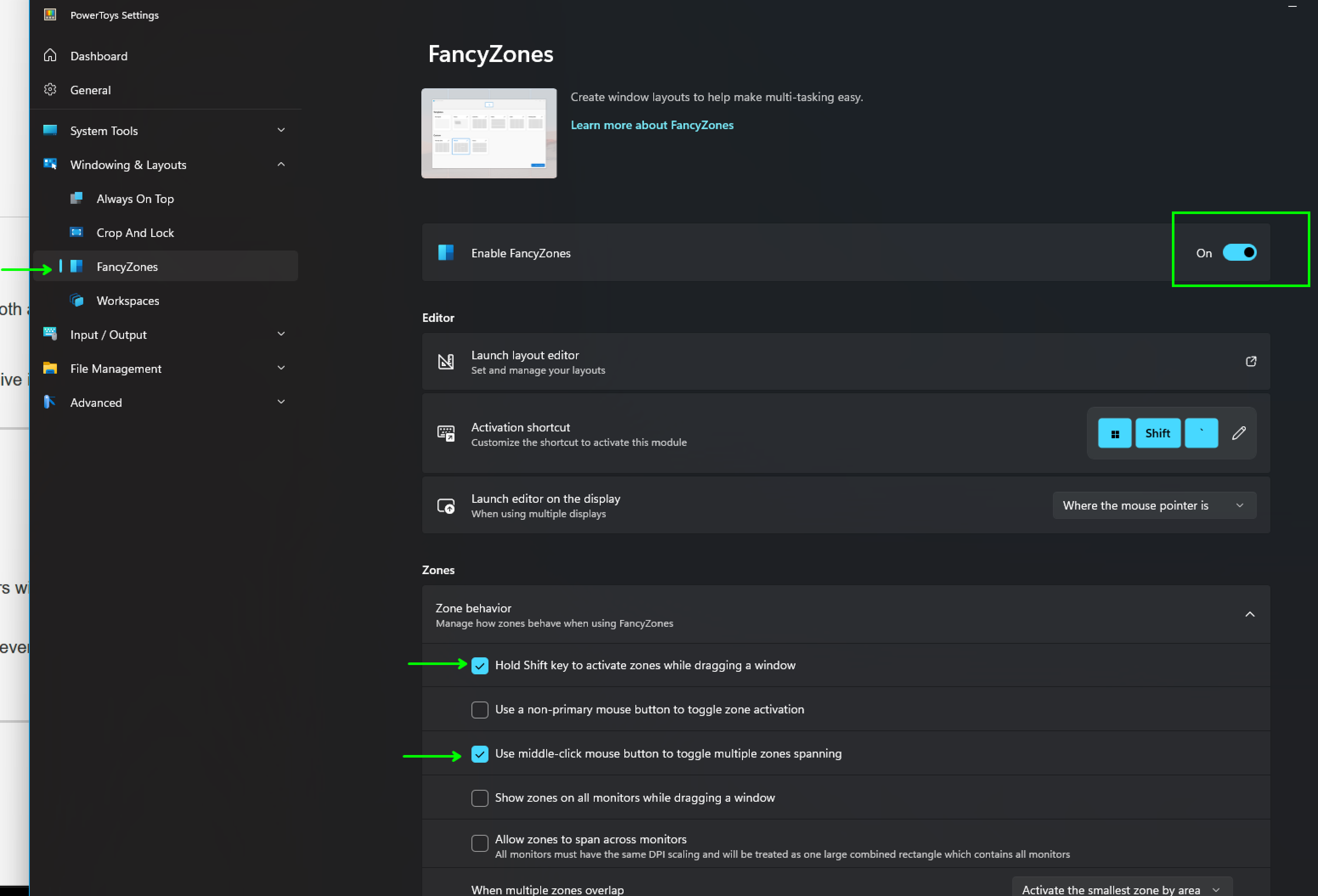Click the Workspaces icon in sidebar

click(76, 300)
